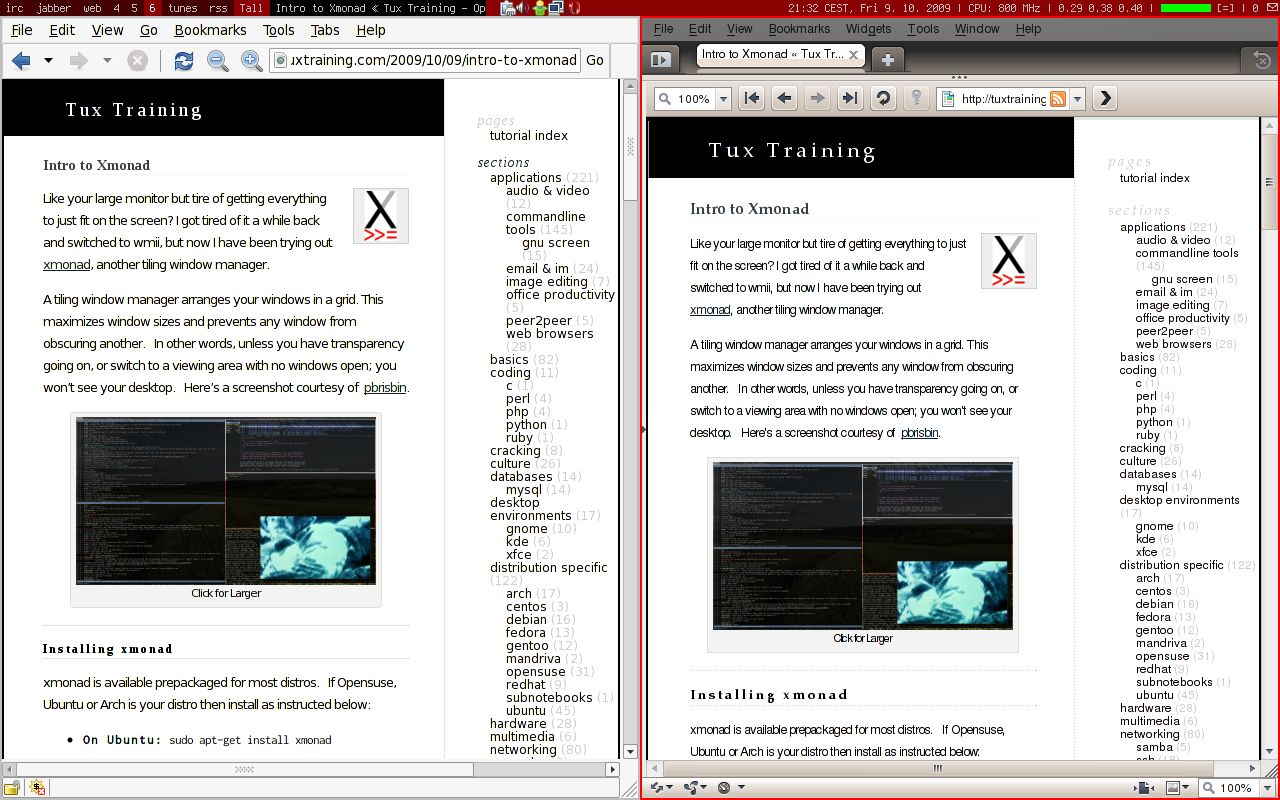Open the Window menu in Opera
Viewport: 1280px width, 800px height.
point(977,29)
